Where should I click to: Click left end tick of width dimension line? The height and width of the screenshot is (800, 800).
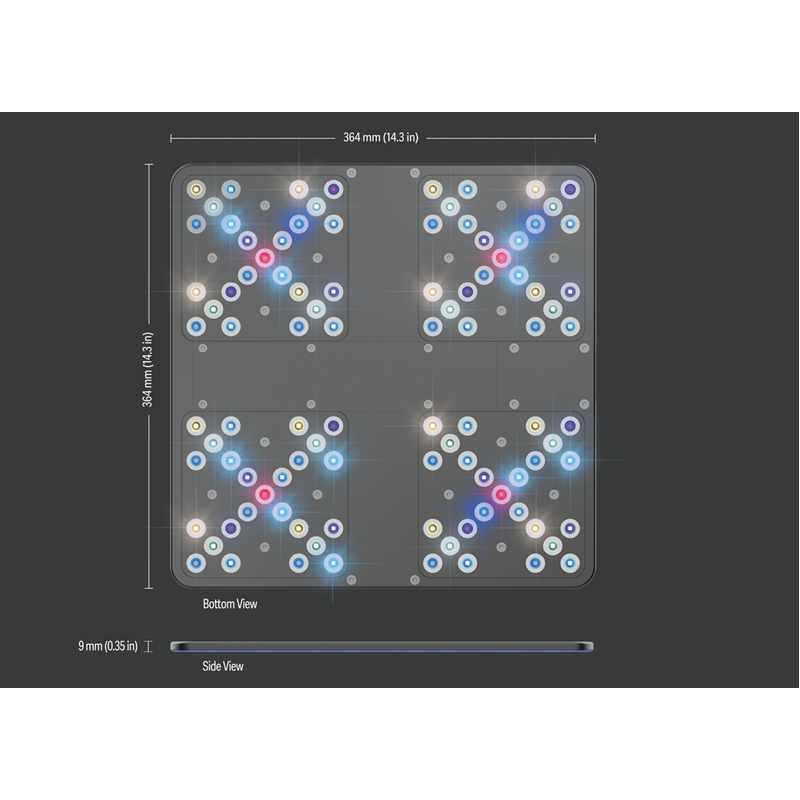(x=171, y=138)
